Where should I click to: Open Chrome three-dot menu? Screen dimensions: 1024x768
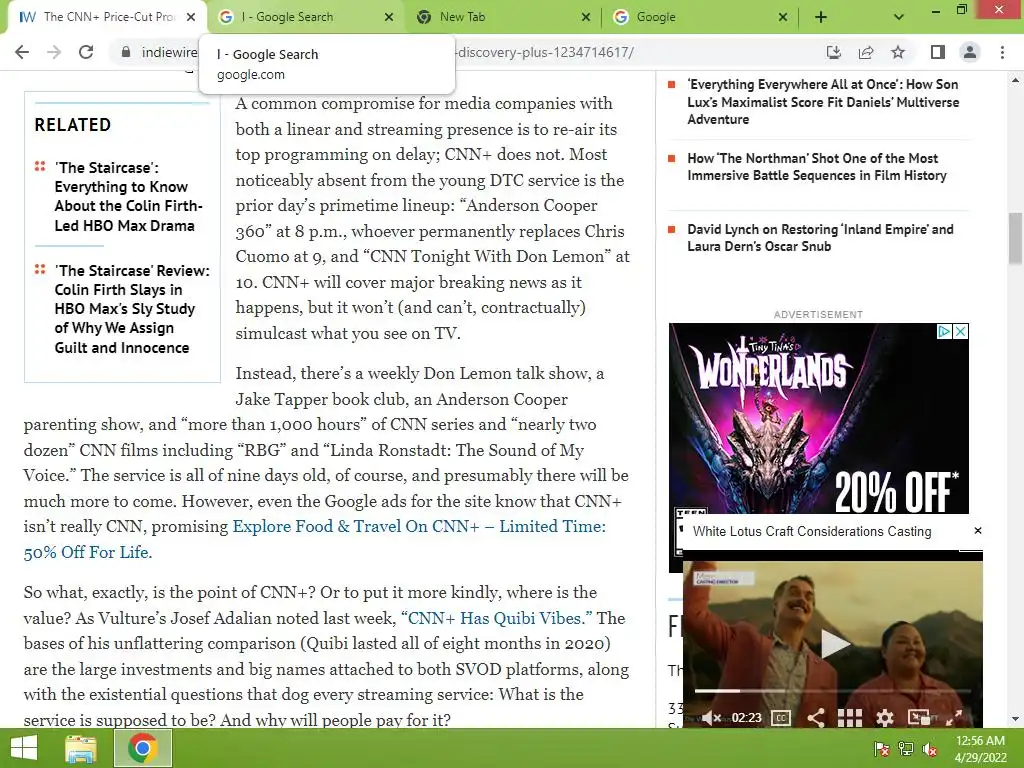(x=1002, y=52)
